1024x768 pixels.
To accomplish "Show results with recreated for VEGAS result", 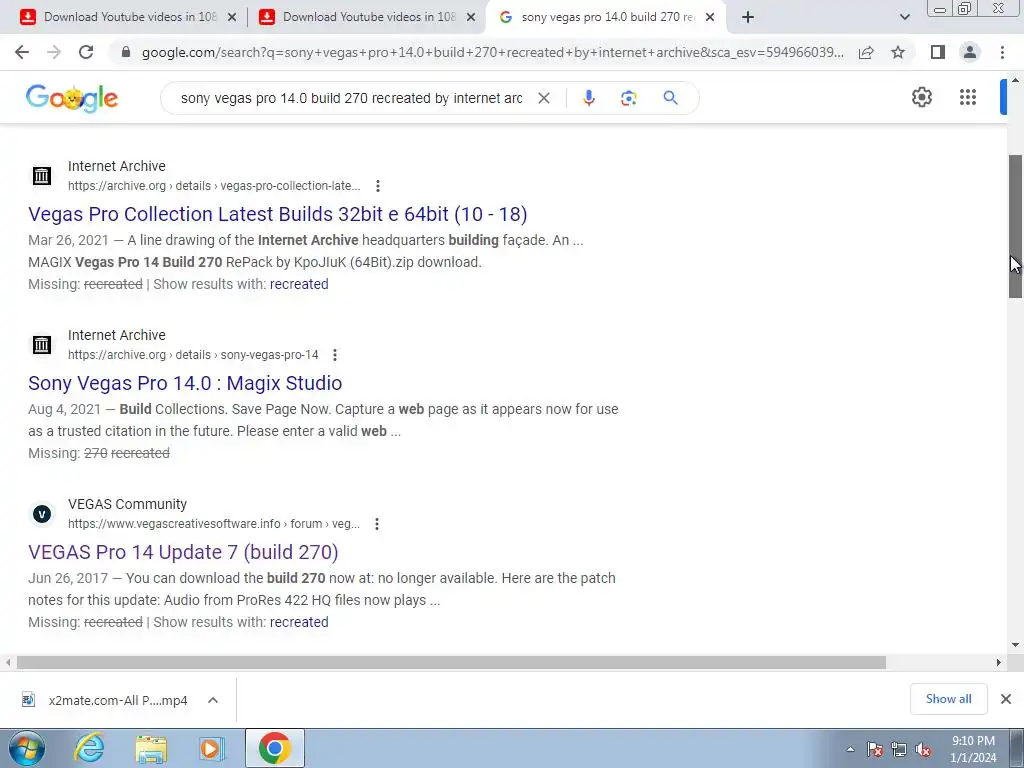I will 299,622.
